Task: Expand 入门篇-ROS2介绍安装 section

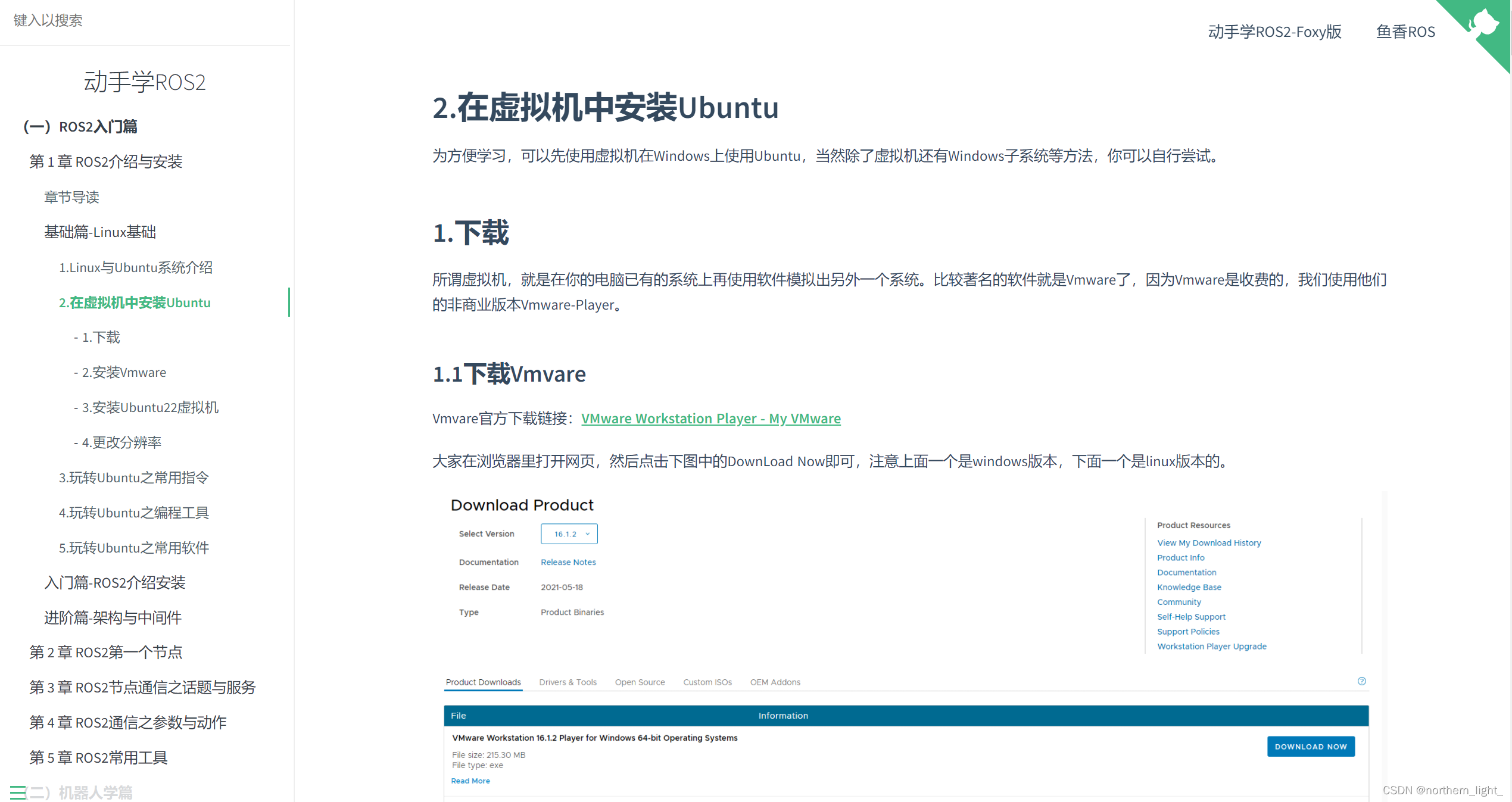Action: coord(114,582)
